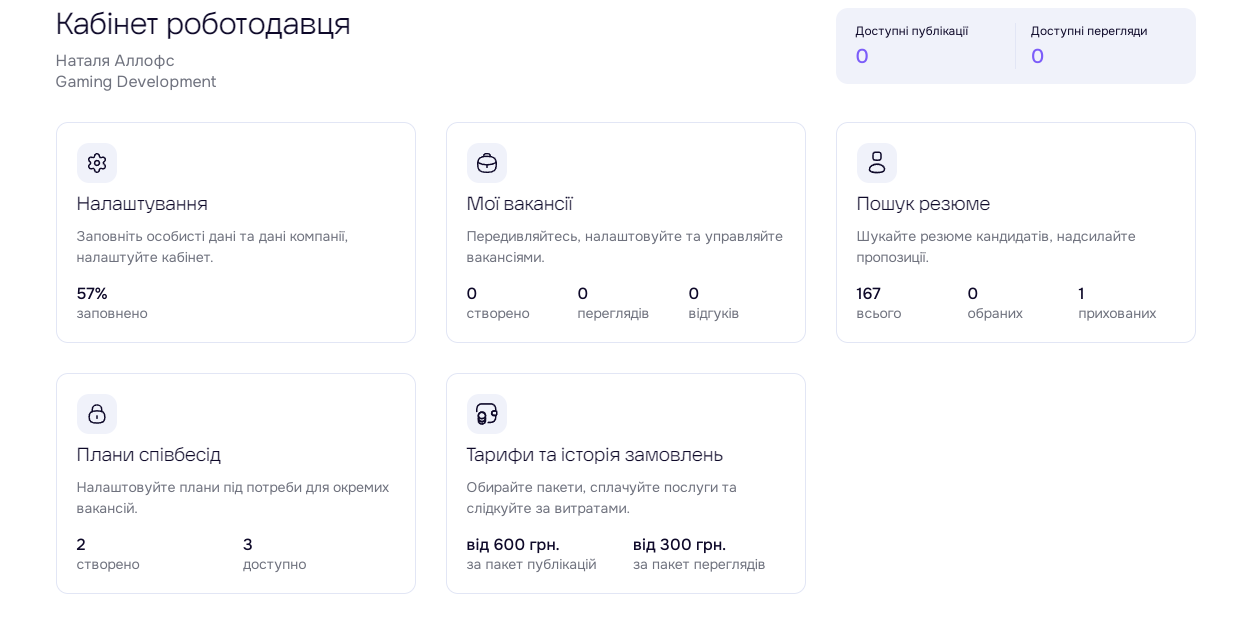
Task: Open Тарифи та історія замовлень
Action: pos(594,455)
